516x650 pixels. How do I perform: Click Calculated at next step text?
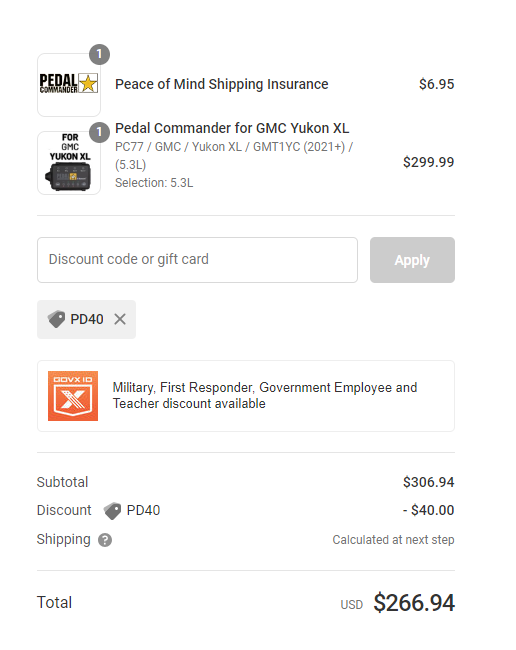(393, 540)
